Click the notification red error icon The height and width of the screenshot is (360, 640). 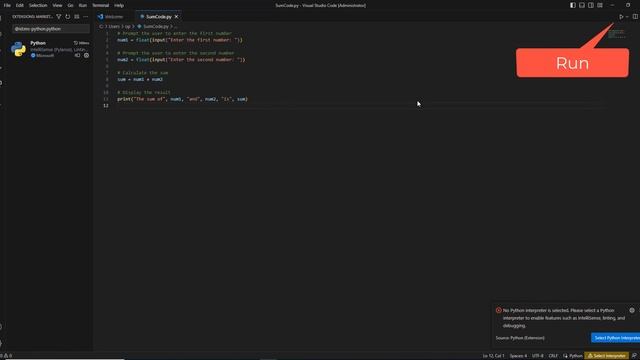[498, 311]
